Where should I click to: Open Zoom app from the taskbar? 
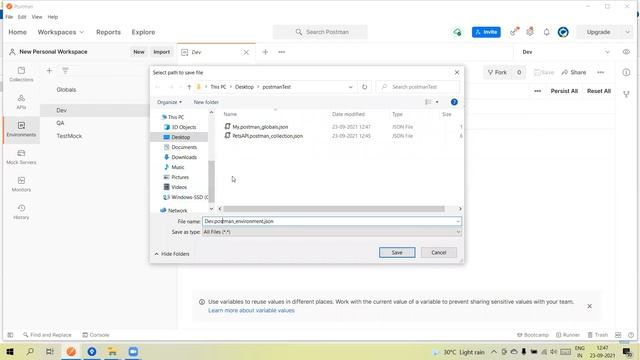coord(133,351)
